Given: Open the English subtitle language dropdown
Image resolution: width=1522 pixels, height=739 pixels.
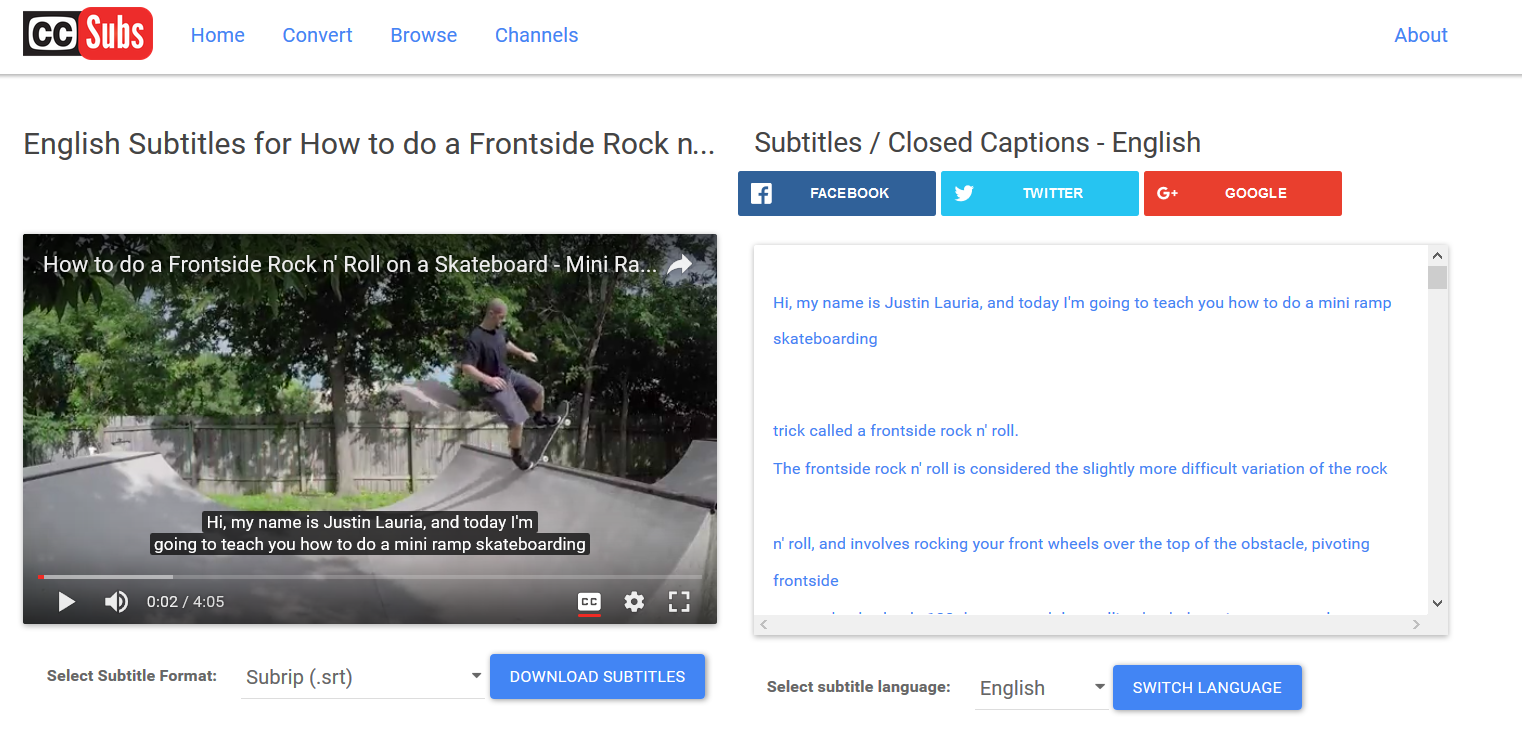Looking at the screenshot, I should [1041, 688].
